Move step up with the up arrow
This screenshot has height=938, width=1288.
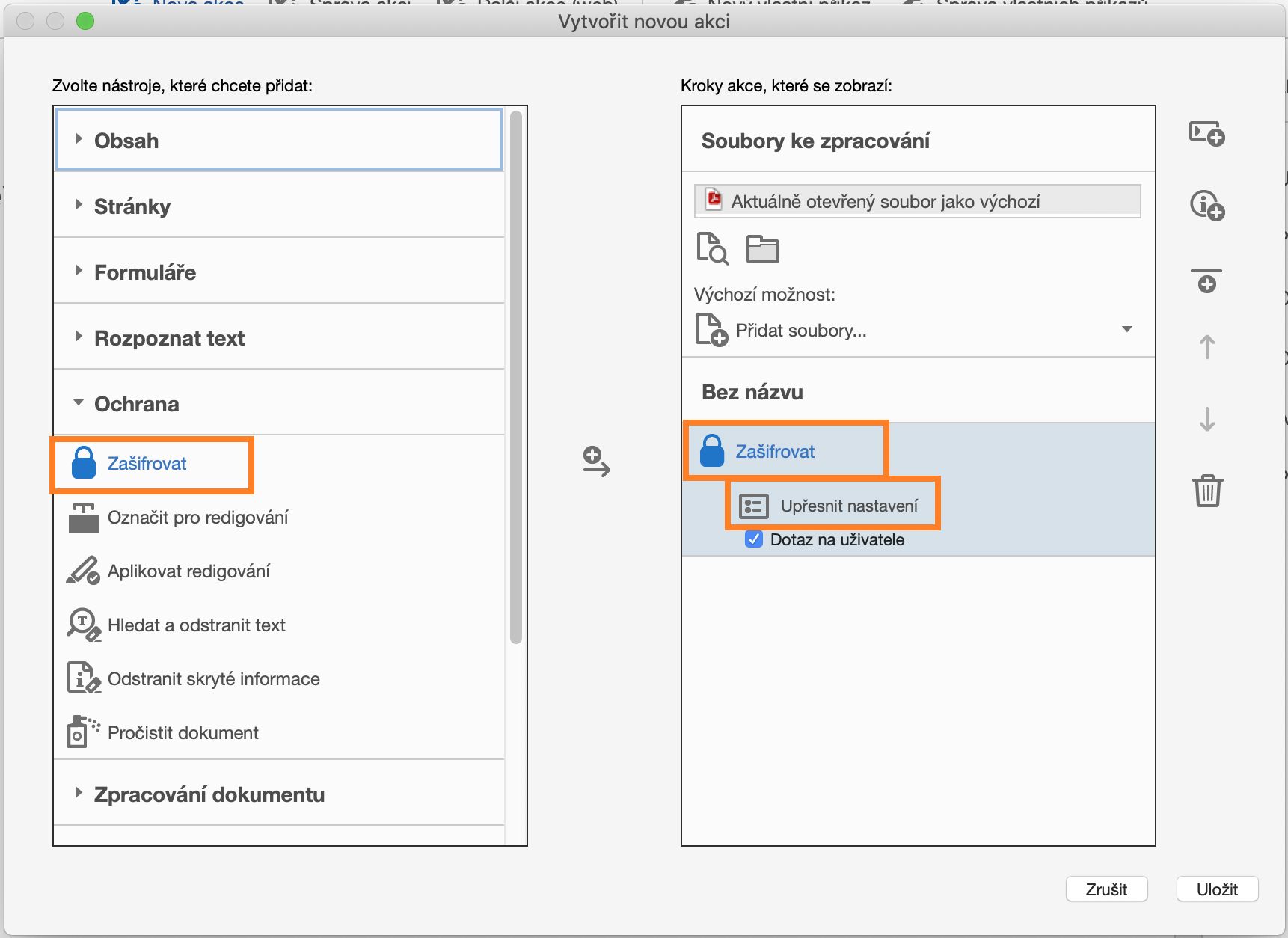click(x=1206, y=347)
